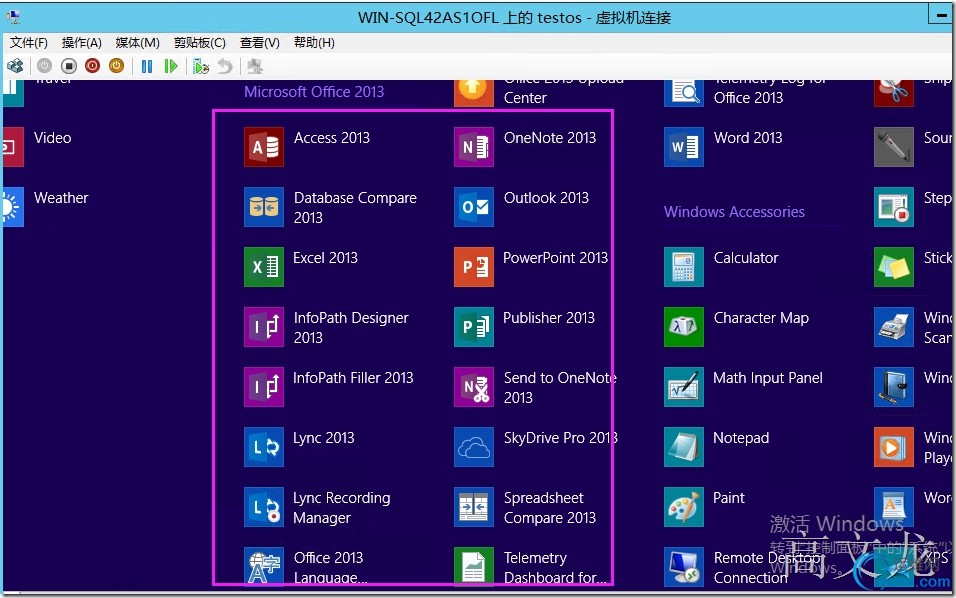
Task: Pause the virtual machine with blue bars icon
Action: [x=147, y=66]
